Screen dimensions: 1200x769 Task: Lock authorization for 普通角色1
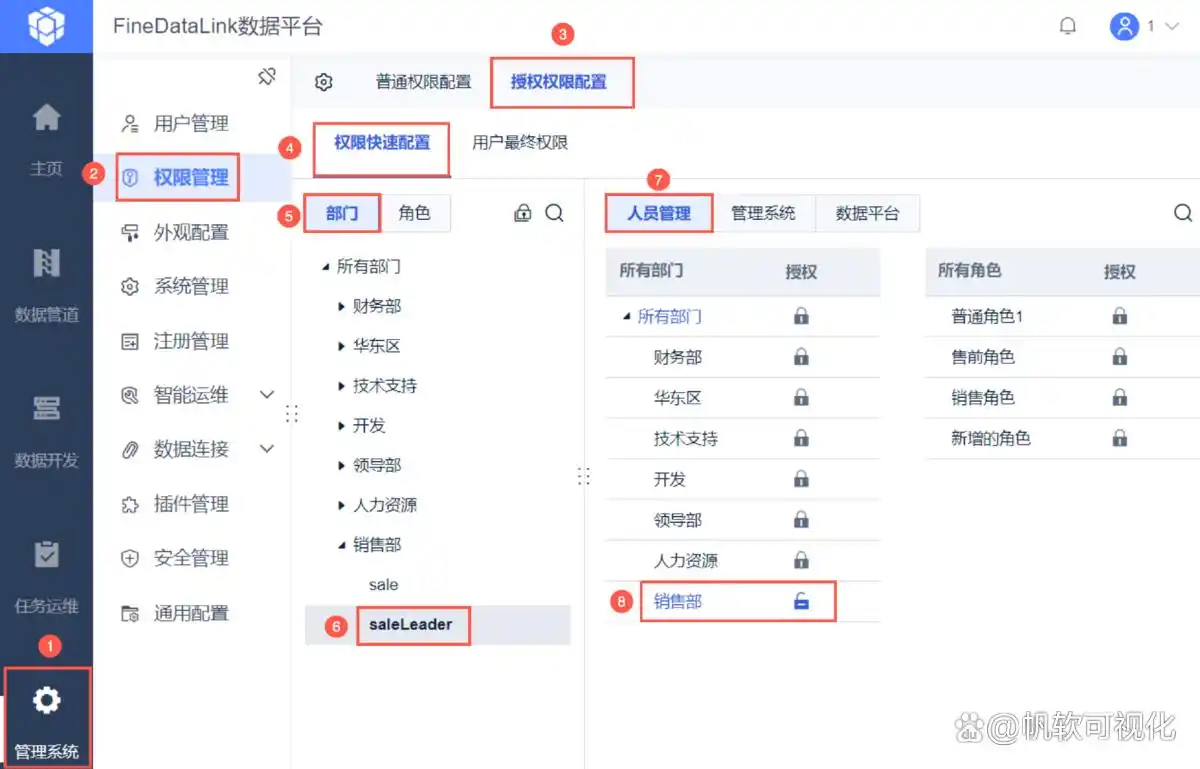(1120, 316)
